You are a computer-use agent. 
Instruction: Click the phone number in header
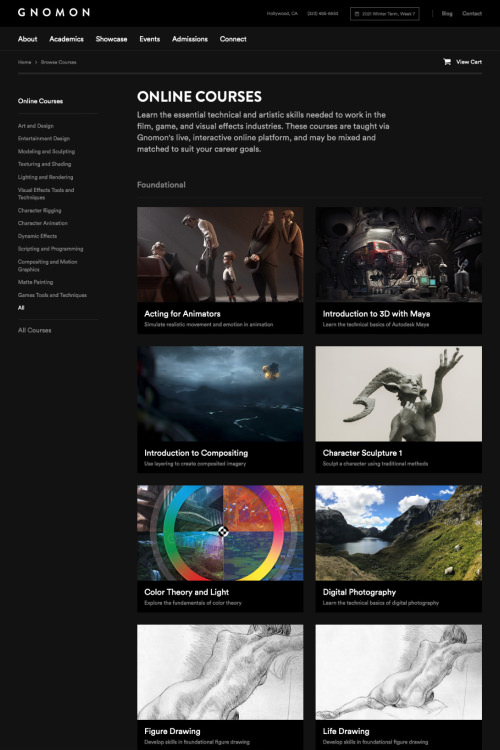tap(322, 13)
